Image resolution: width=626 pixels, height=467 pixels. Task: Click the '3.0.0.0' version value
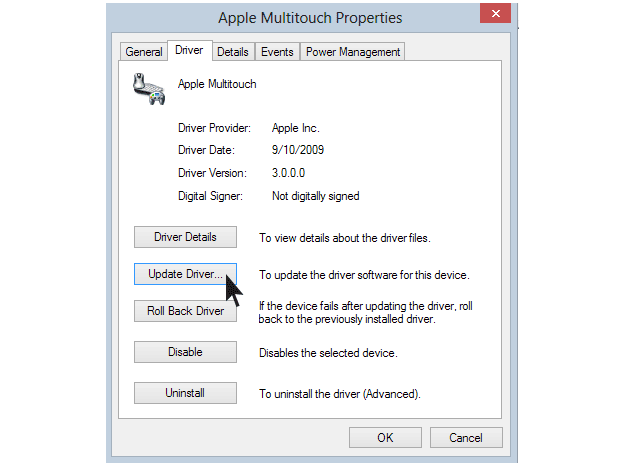click(288, 173)
